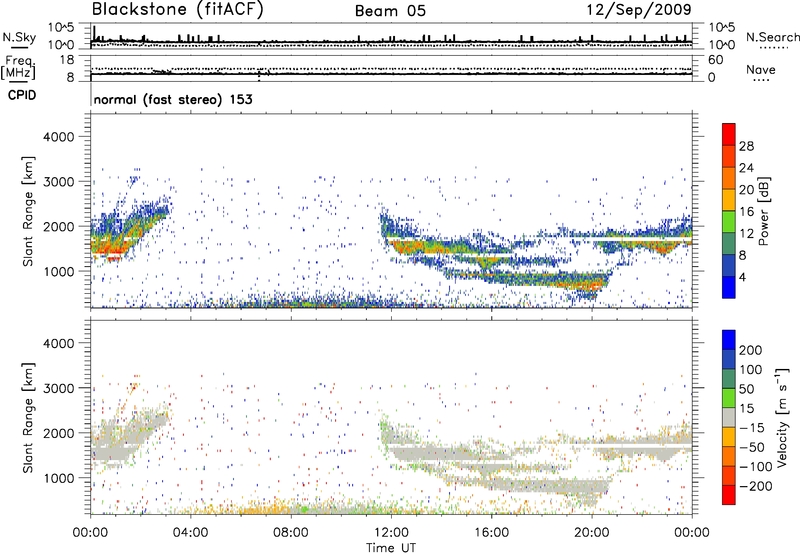This screenshot has height=554, width=800.
Task: Click the 18 tick on frequency axis
Action: pyautogui.click(x=67, y=60)
